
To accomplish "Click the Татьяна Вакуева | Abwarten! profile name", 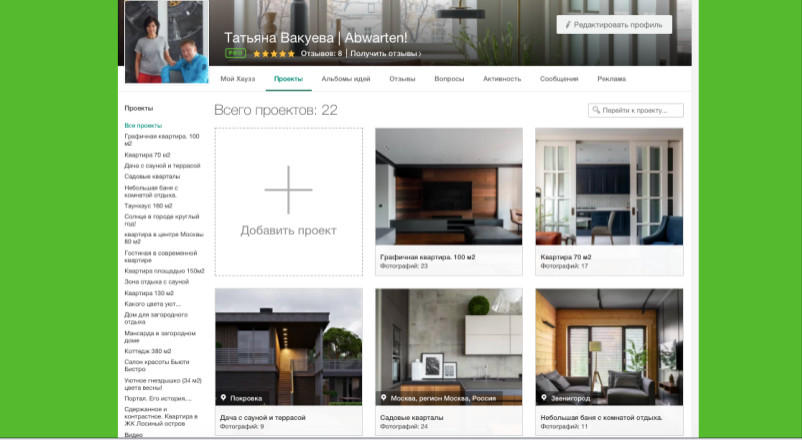I will pyautogui.click(x=316, y=38).
